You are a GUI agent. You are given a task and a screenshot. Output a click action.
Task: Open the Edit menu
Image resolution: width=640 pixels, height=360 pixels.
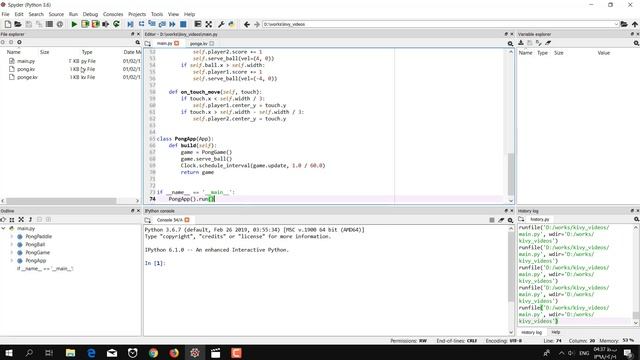pyautogui.click(x=19, y=14)
